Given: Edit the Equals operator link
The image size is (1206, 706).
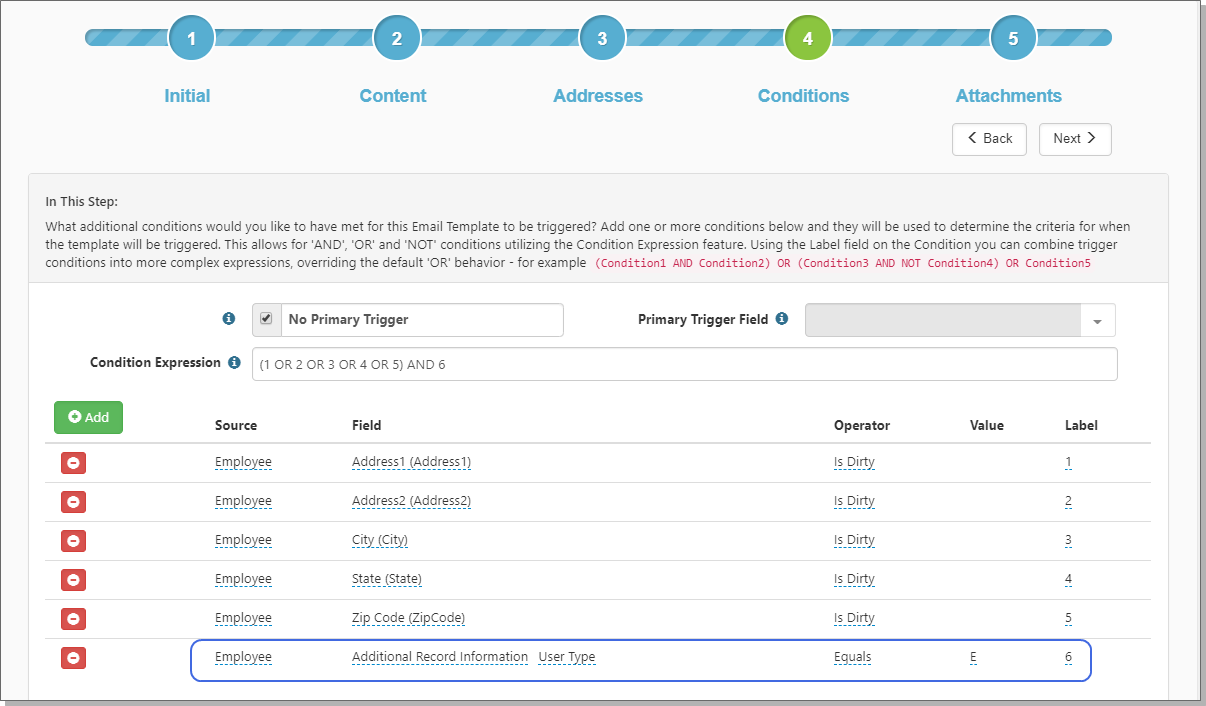Looking at the screenshot, I should [852, 657].
